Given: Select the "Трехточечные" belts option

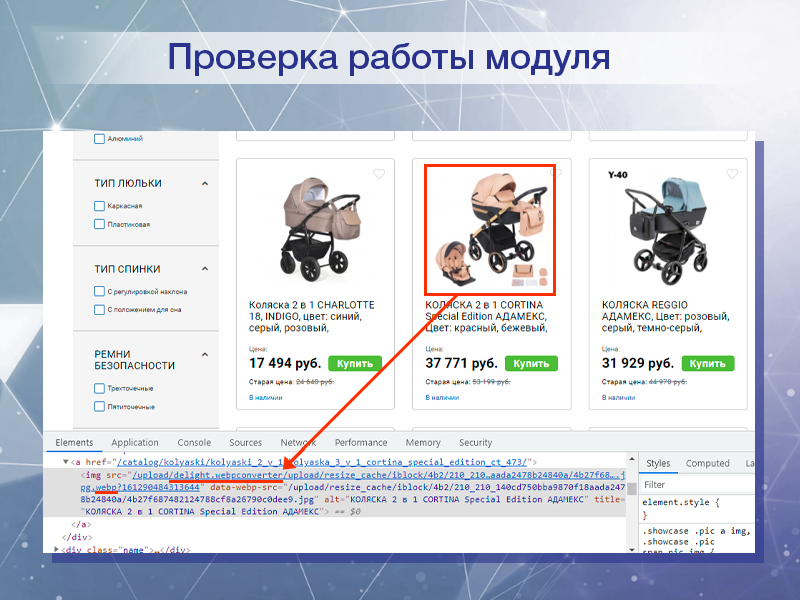Looking at the screenshot, I should tap(98, 389).
